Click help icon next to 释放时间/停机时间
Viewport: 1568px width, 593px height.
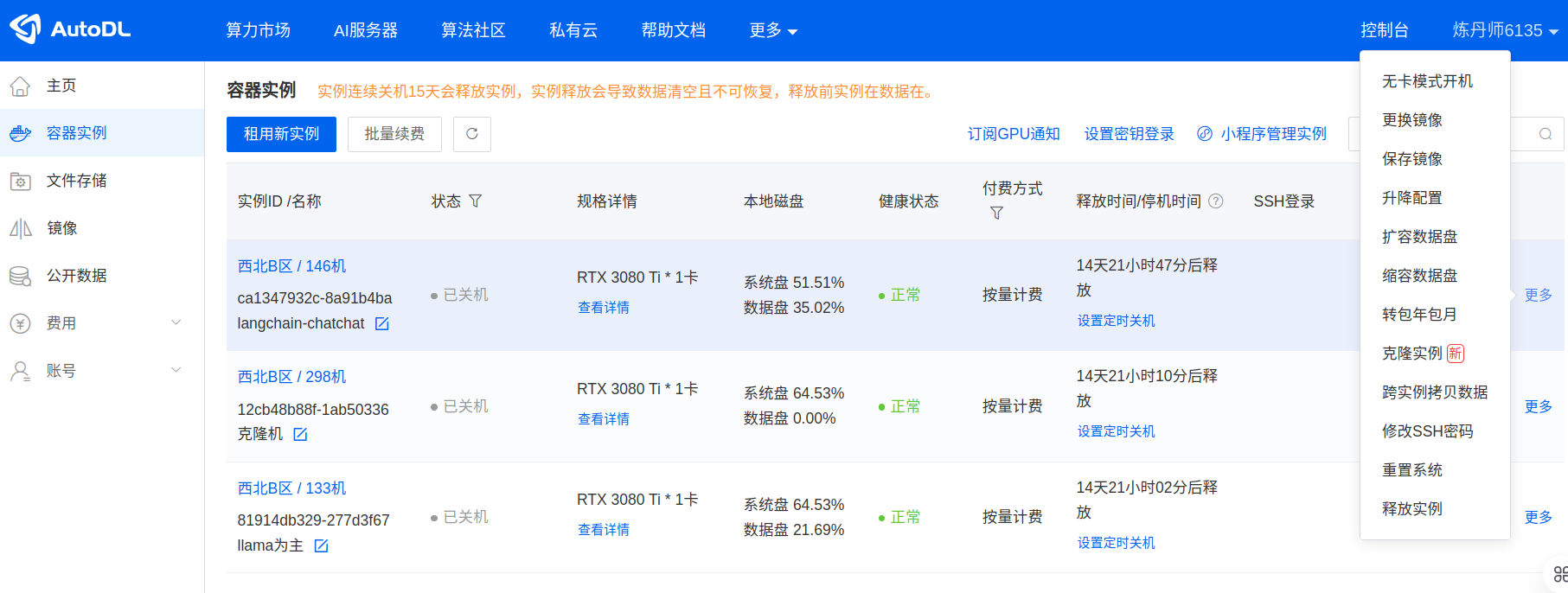1215,201
